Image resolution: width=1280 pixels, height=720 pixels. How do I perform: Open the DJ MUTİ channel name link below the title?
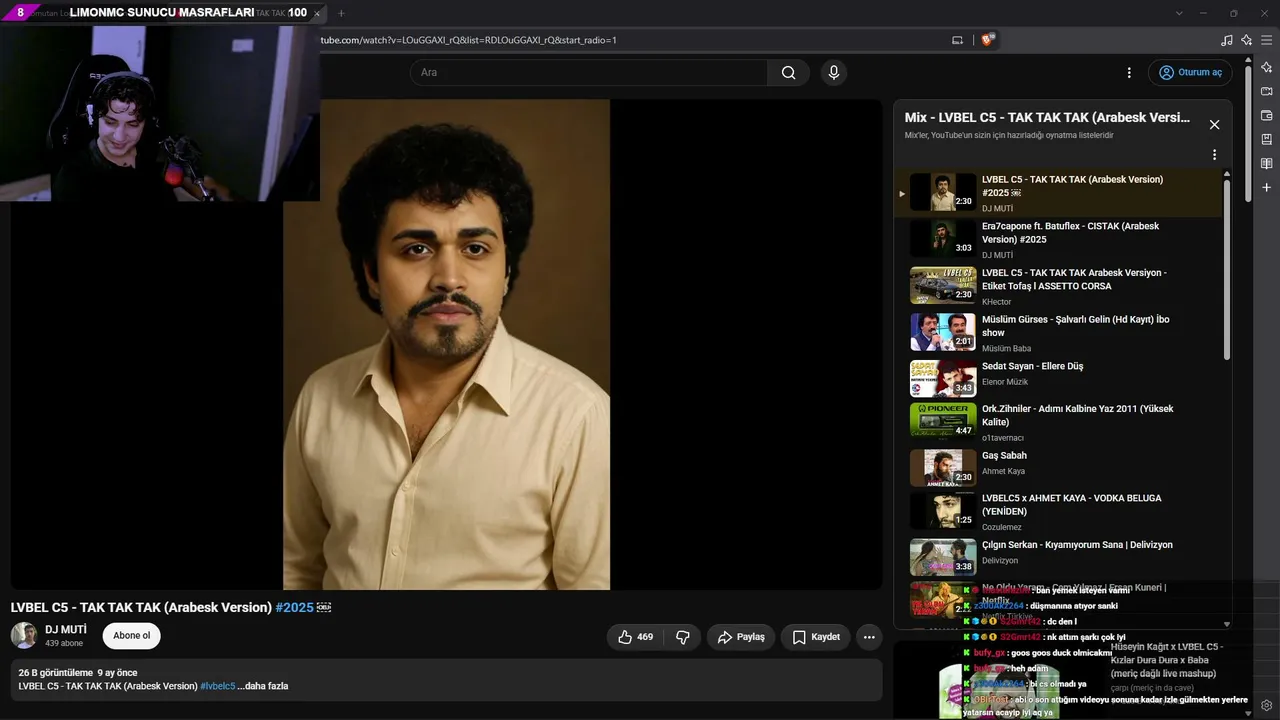pyautogui.click(x=66, y=629)
